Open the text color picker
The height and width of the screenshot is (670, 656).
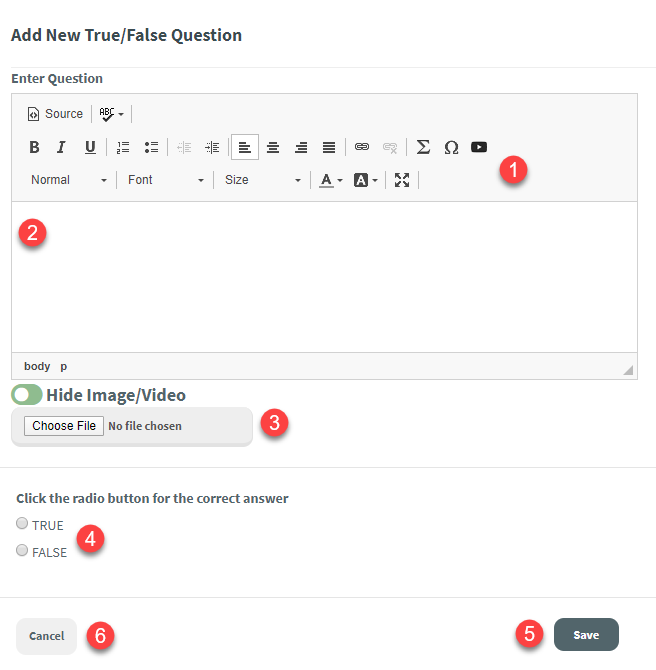(330, 180)
